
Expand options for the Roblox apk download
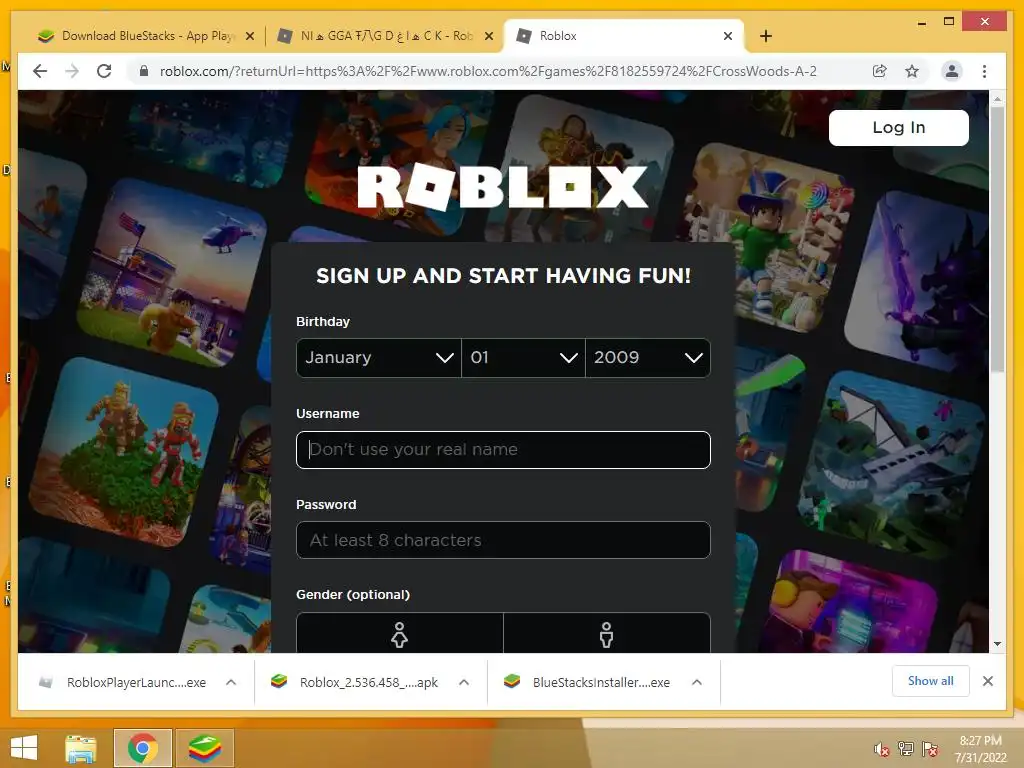click(x=464, y=682)
